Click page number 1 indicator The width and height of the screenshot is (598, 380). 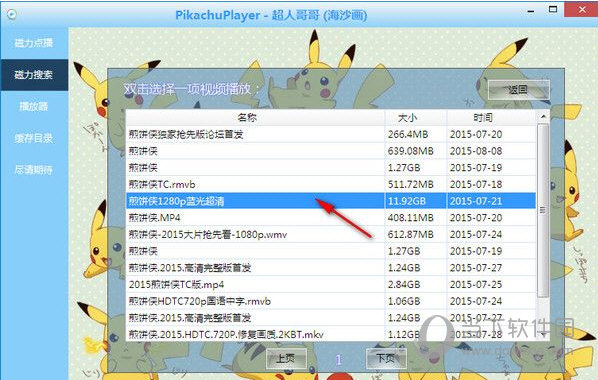coord(338,359)
